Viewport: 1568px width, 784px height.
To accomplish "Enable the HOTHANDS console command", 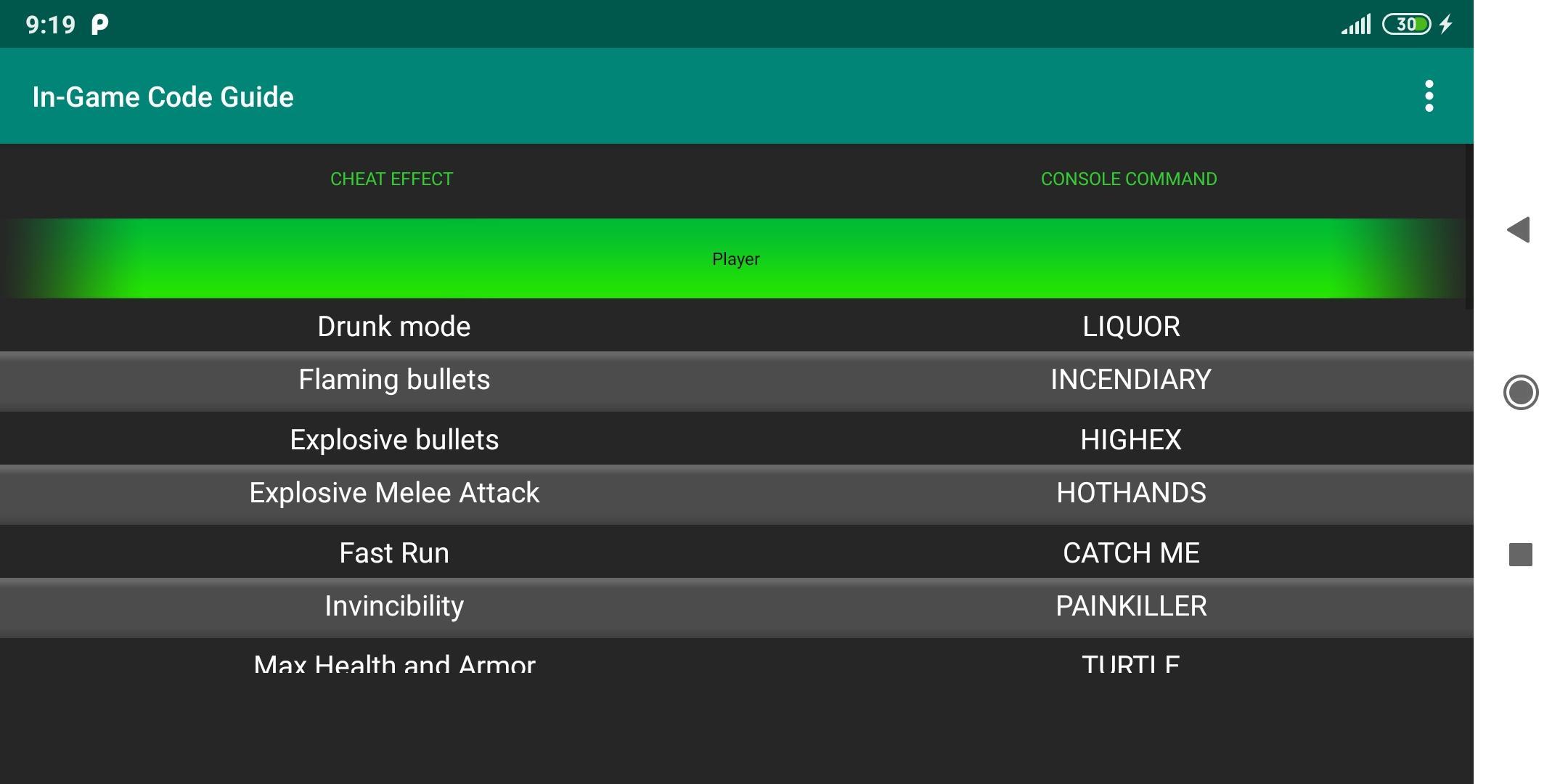I will pyautogui.click(x=1130, y=492).
